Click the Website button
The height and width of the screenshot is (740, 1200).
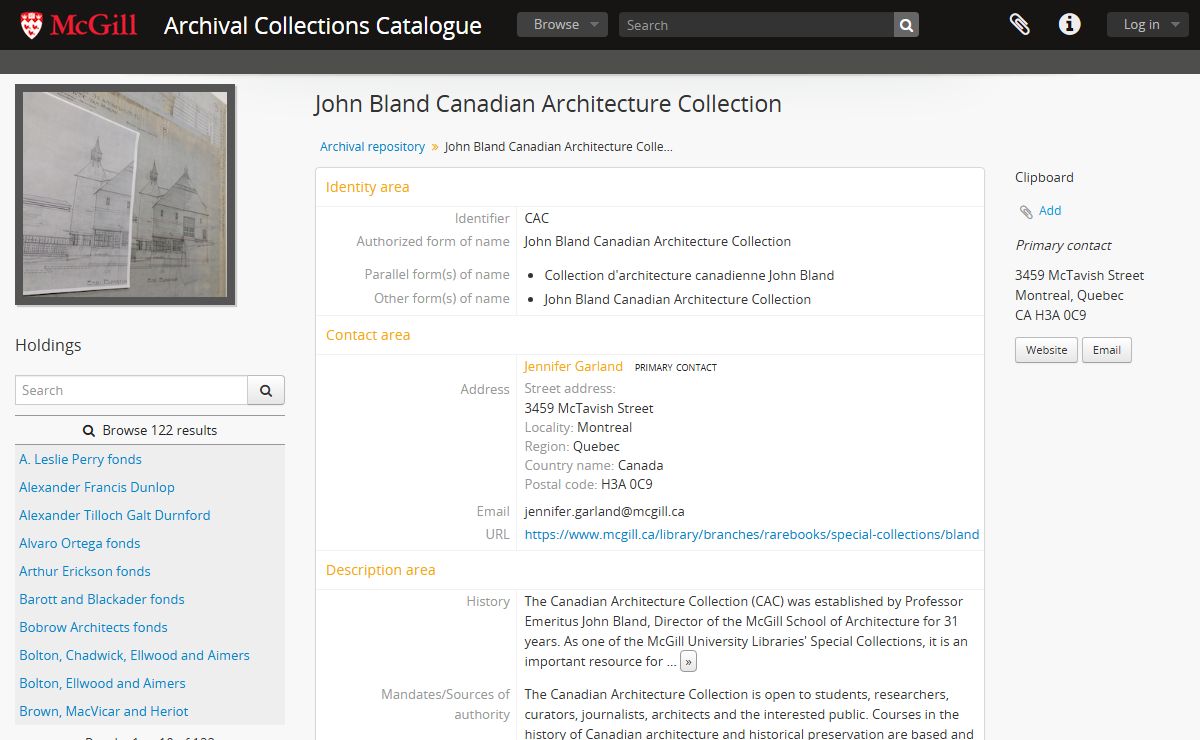[x=1046, y=350]
